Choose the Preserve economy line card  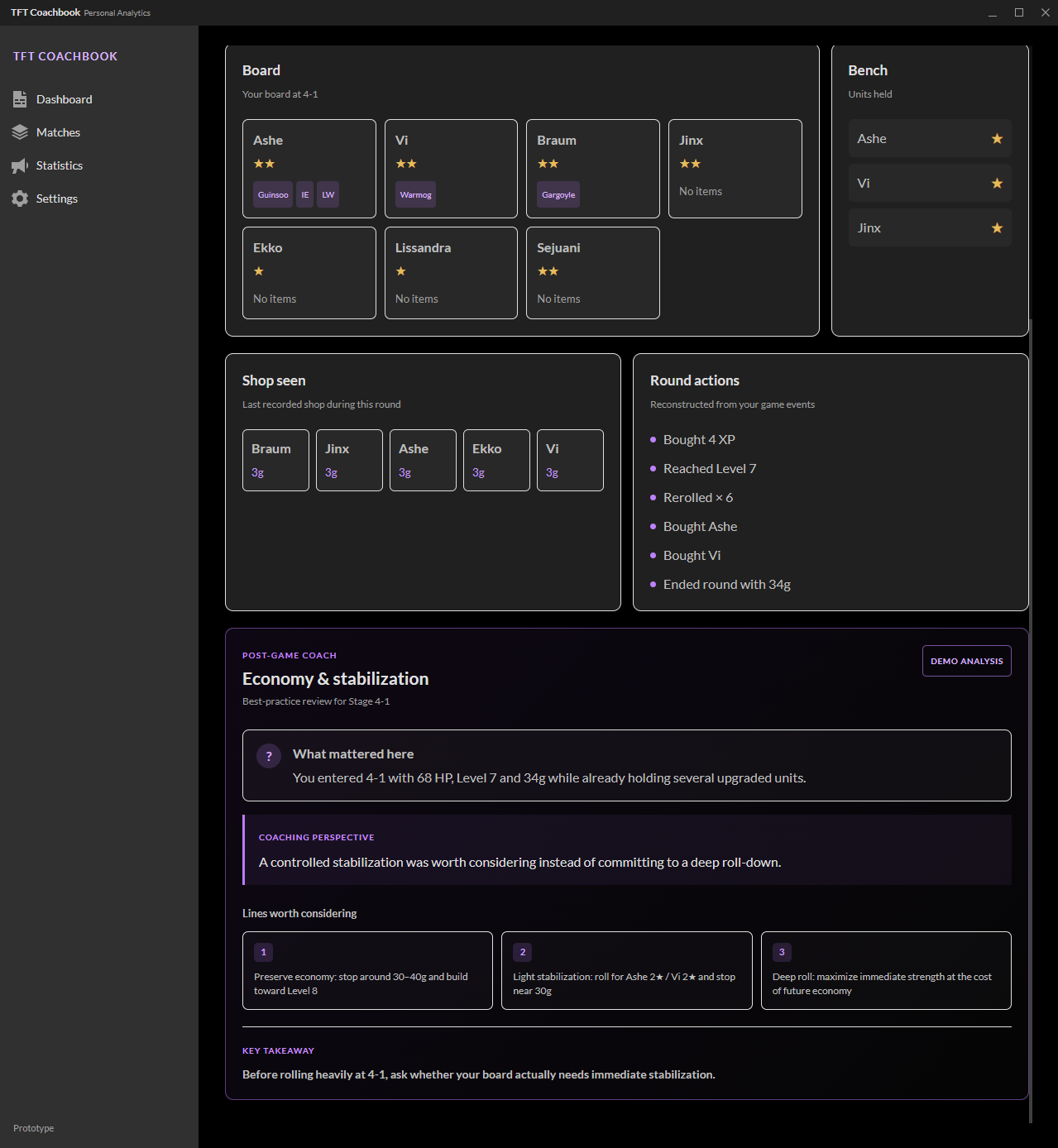tap(367, 970)
